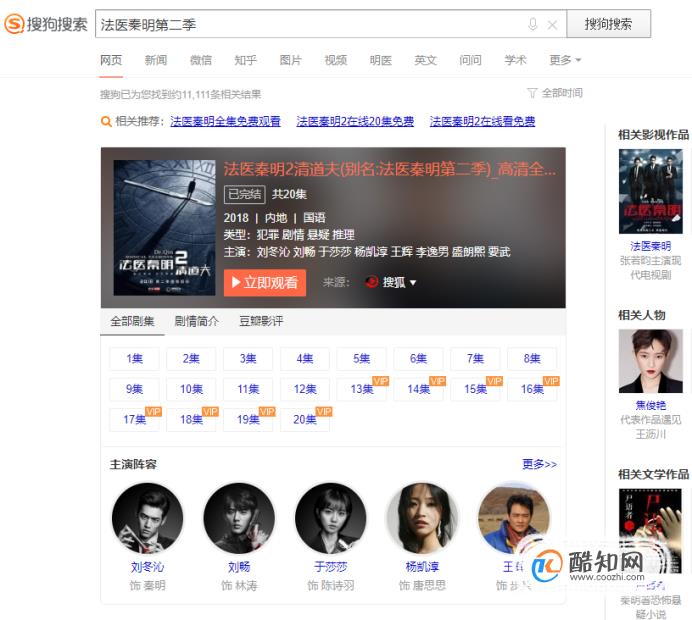The height and width of the screenshot is (620, 692).
Task: Click the 焦俊艳 portrait thumbnail
Action: pyautogui.click(x=651, y=361)
